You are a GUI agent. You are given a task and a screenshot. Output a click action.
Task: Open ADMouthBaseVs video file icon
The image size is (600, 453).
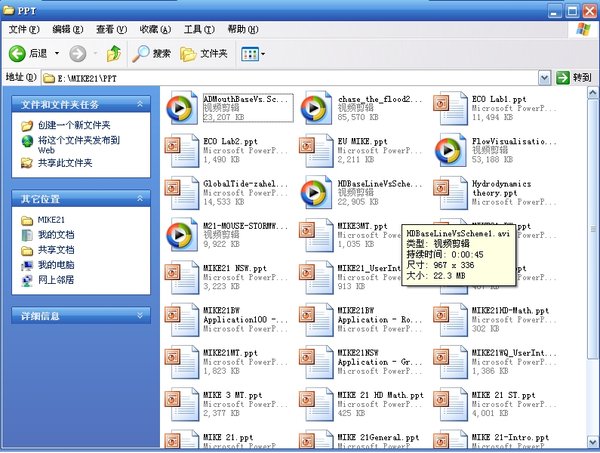[181, 106]
